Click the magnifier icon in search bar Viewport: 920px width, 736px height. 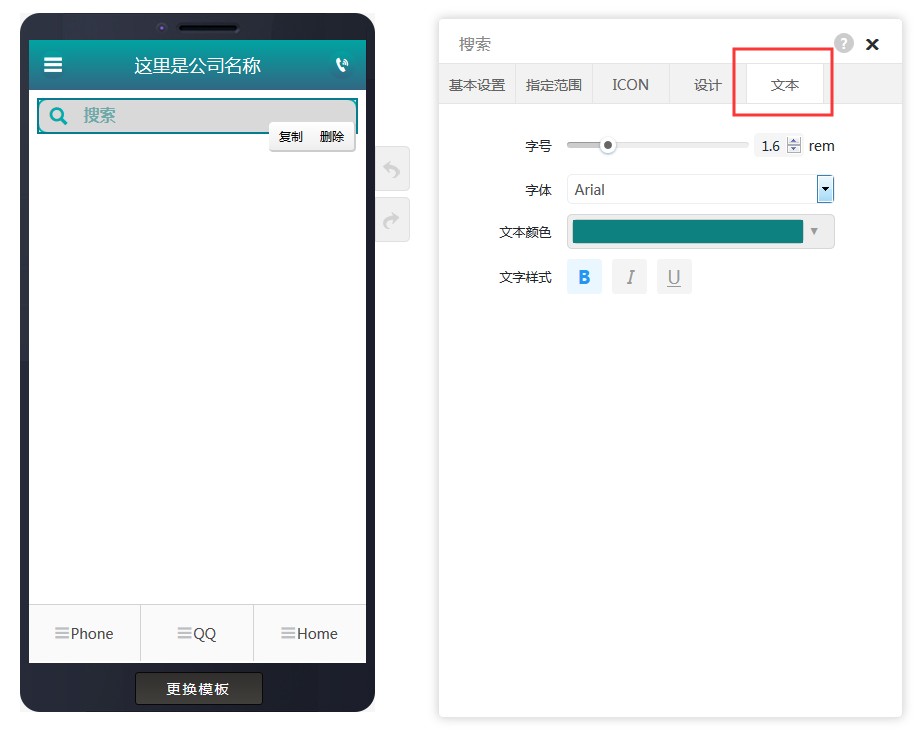[x=58, y=116]
